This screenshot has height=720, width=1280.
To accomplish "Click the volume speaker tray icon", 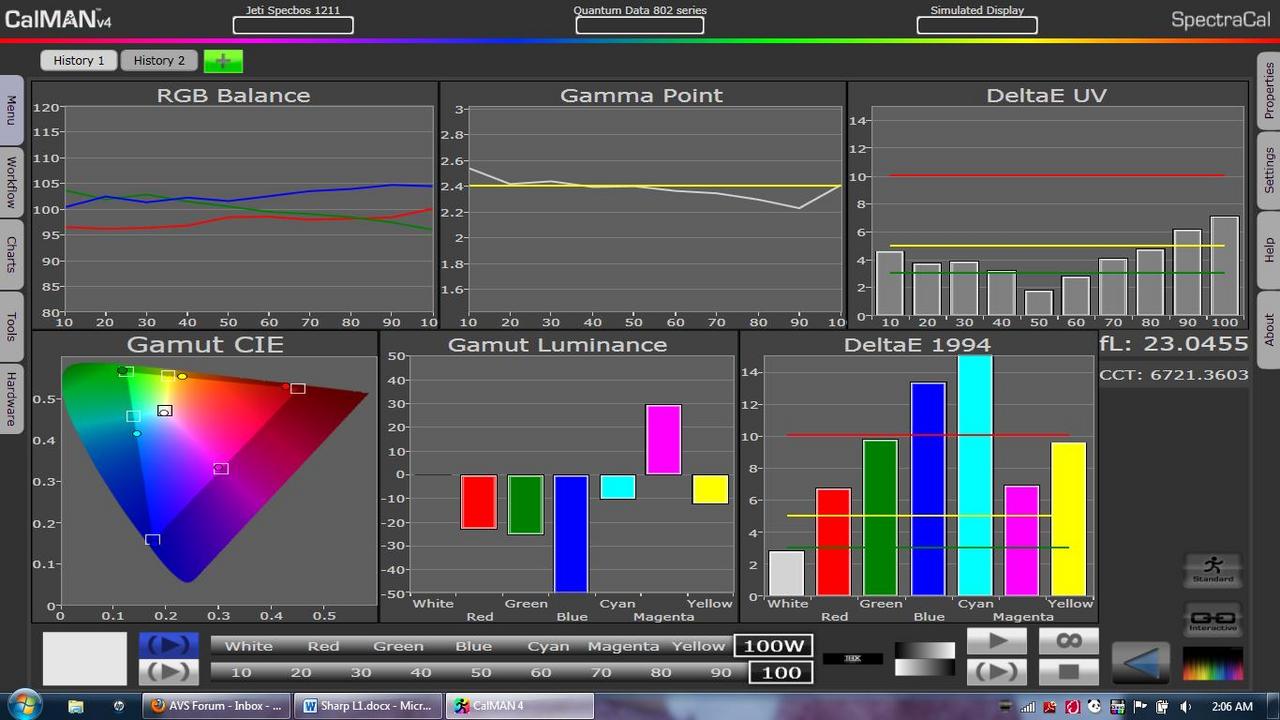I will [1185, 706].
